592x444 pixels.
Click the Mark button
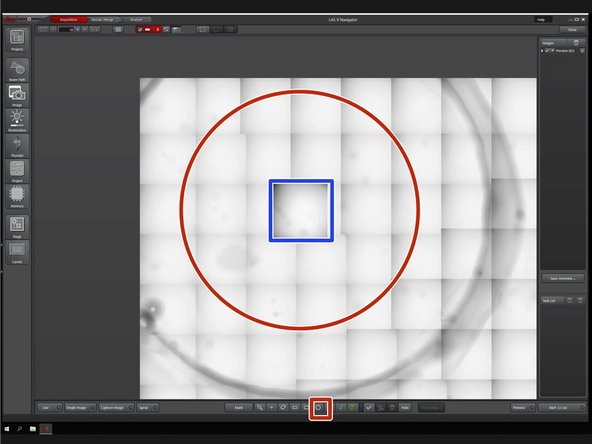tap(239, 408)
